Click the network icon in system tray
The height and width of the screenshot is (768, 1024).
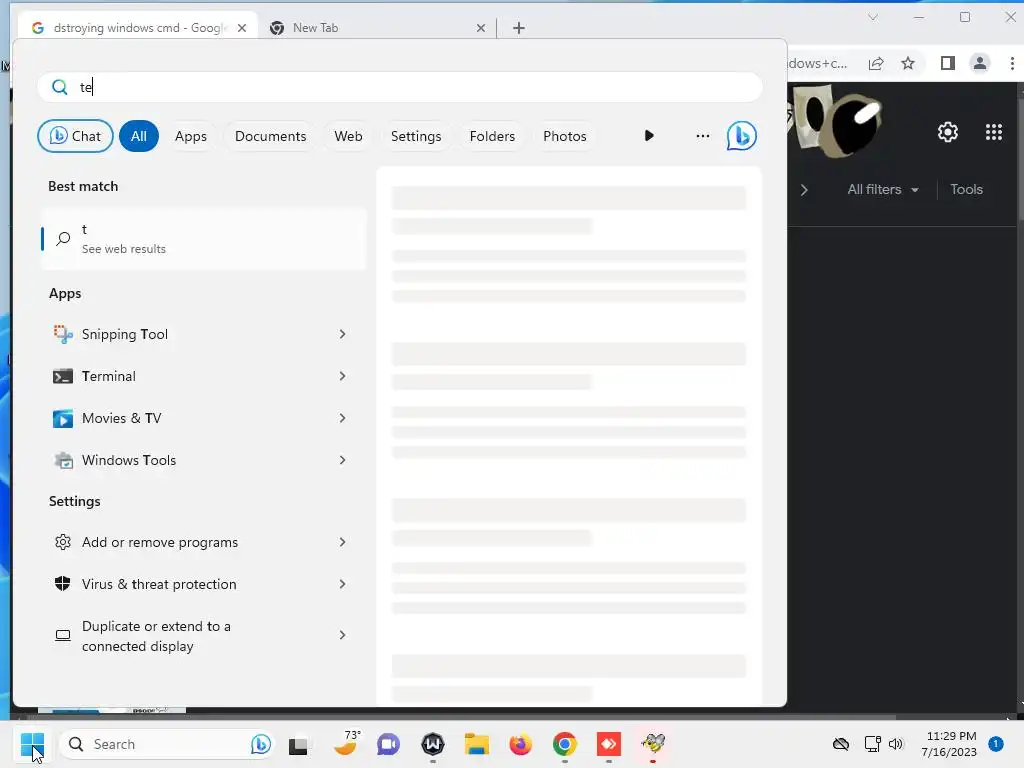click(872, 744)
